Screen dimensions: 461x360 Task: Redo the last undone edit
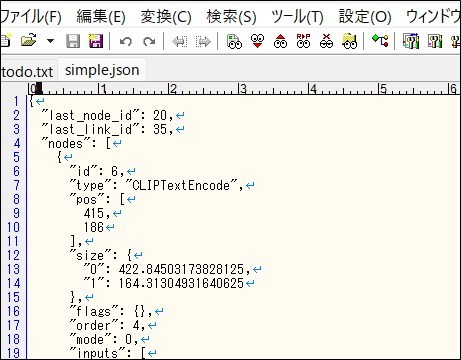click(149, 42)
